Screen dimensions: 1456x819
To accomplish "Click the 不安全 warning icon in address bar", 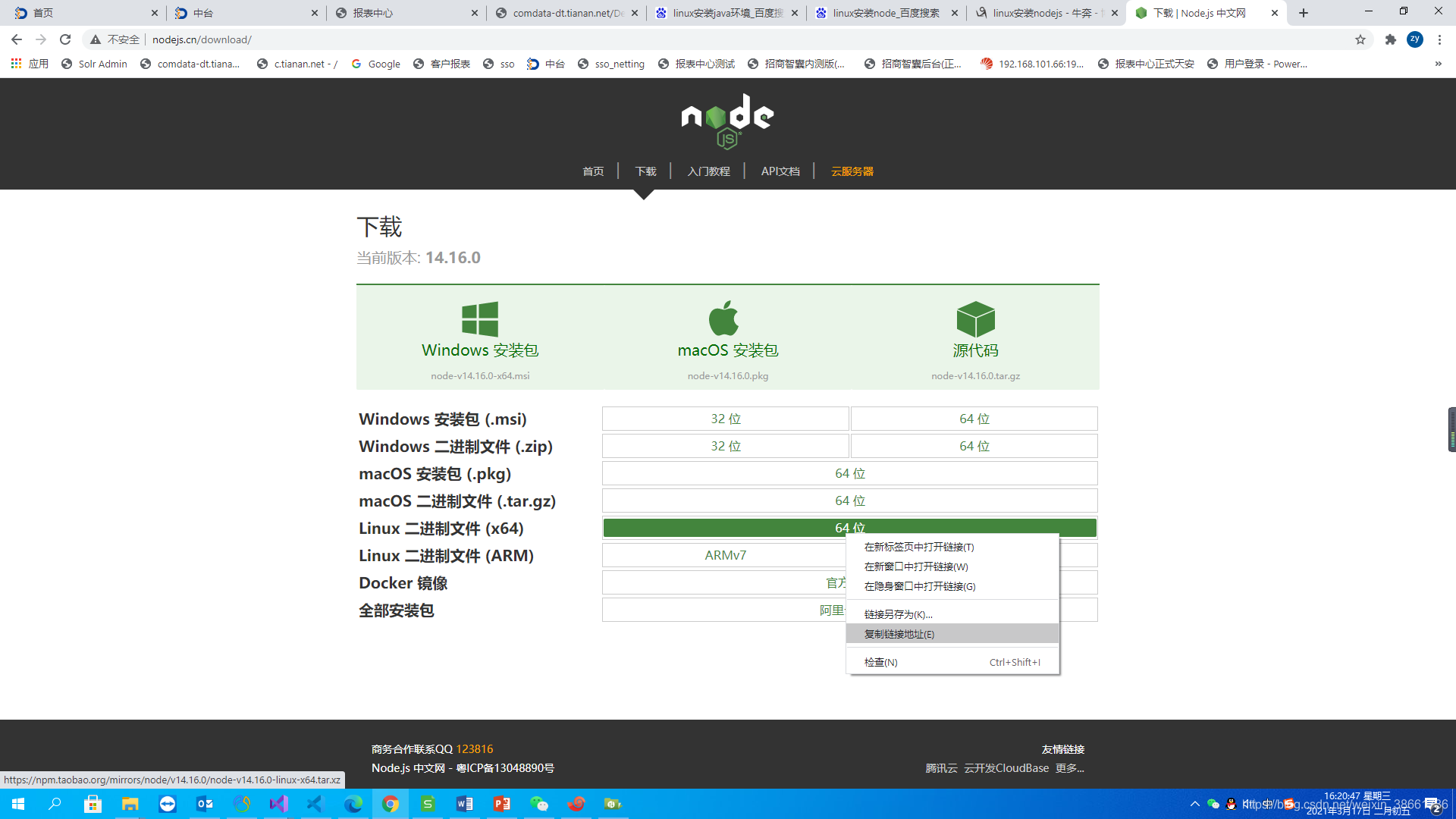I will 96,39.
